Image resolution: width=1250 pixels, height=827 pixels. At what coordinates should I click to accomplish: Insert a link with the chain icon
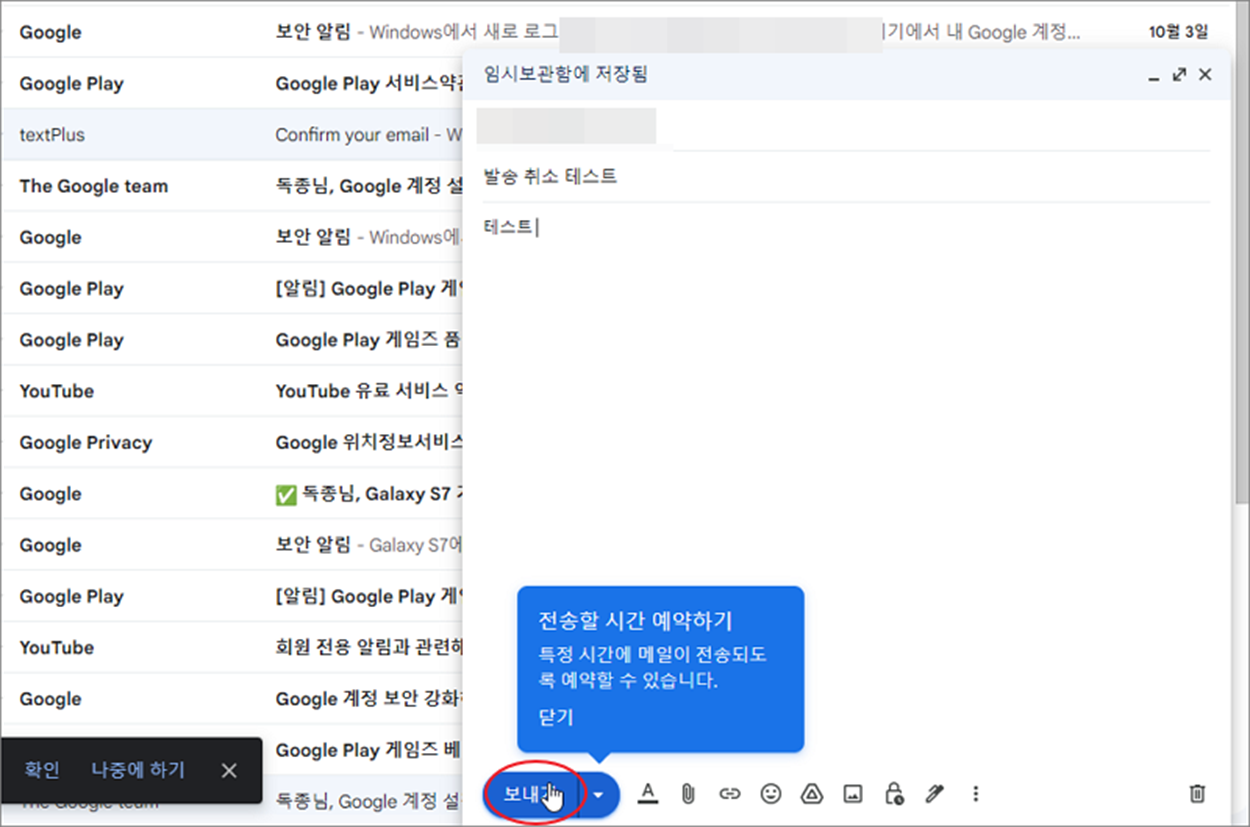pos(730,794)
